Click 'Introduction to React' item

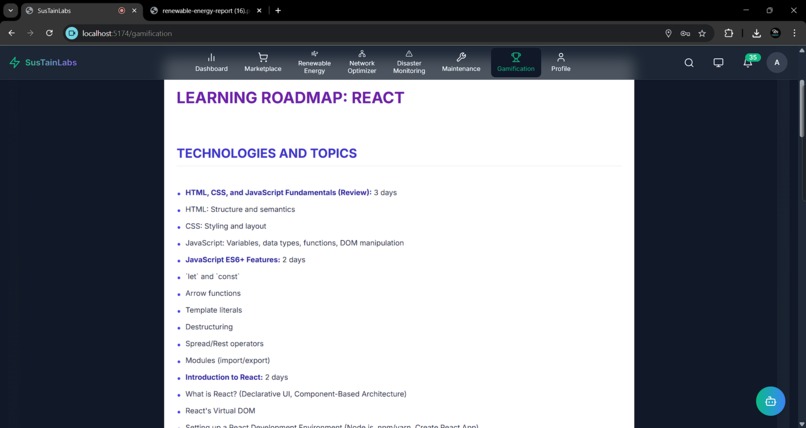[x=236, y=377]
